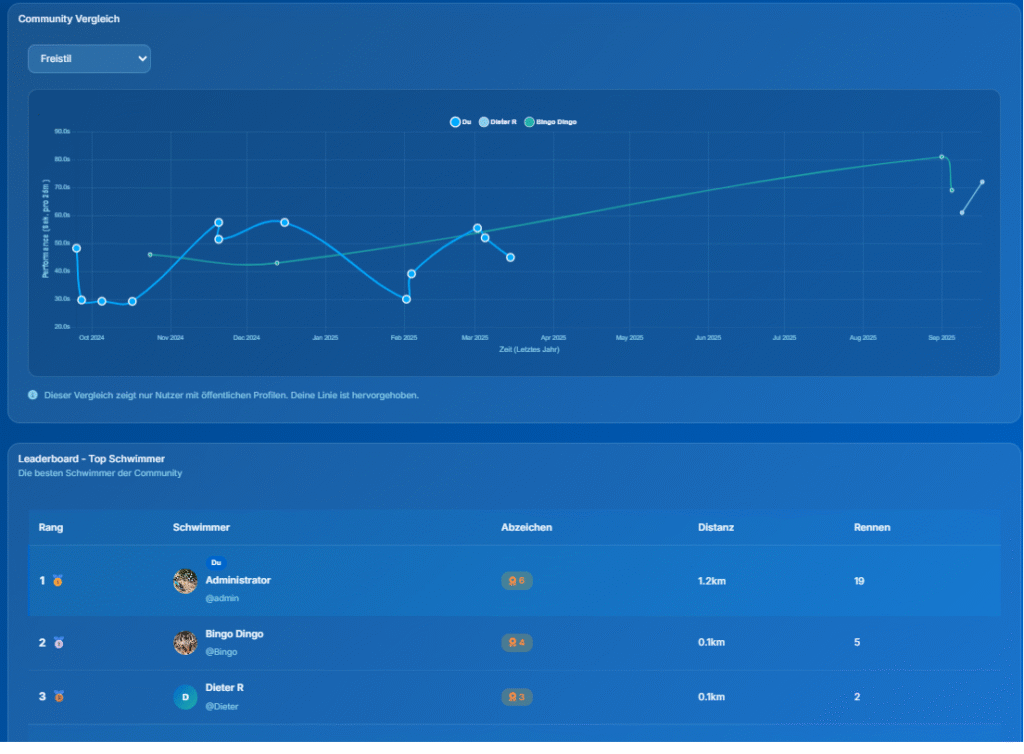Open the @Dieter username link

(x=222, y=706)
